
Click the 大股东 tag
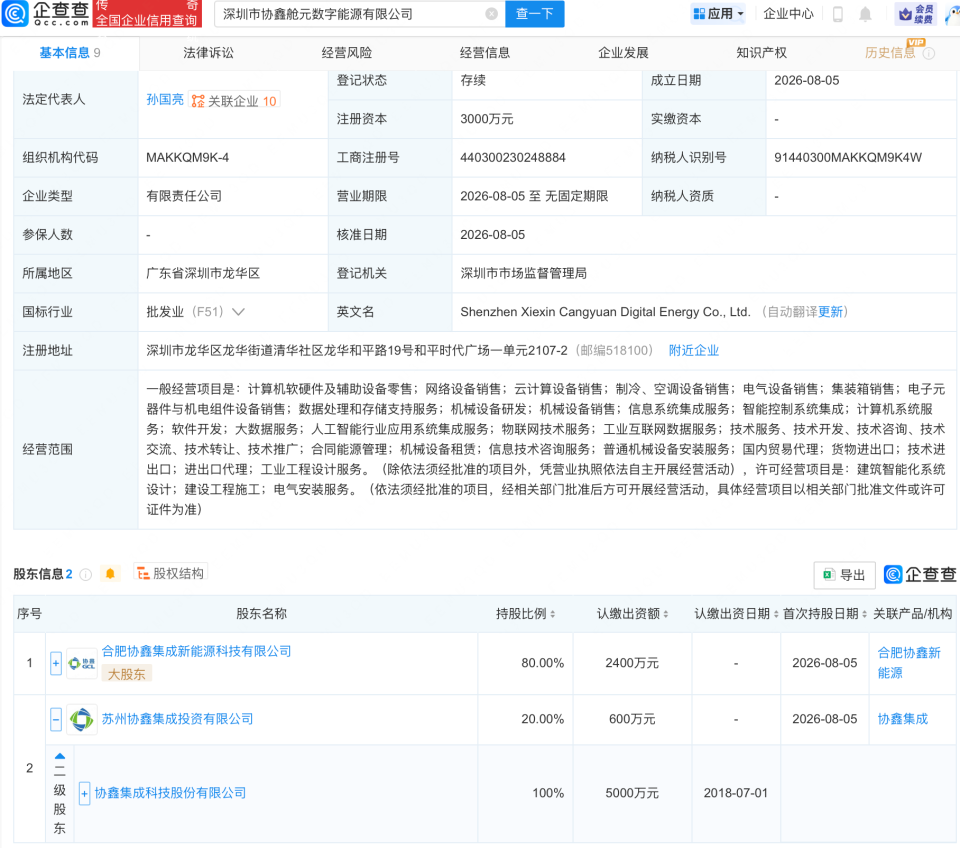(127, 674)
